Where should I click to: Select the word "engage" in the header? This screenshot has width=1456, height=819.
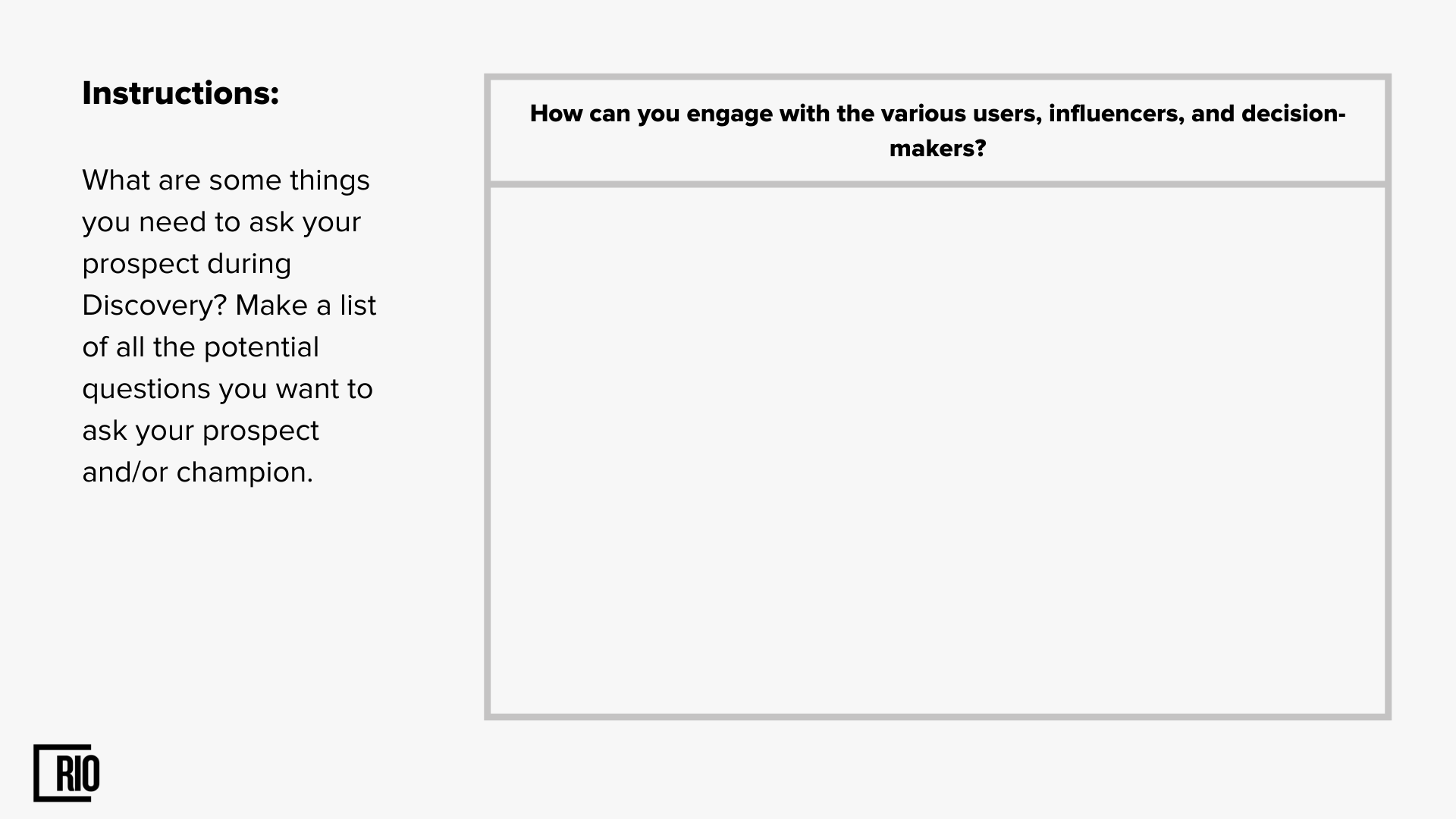(730, 114)
